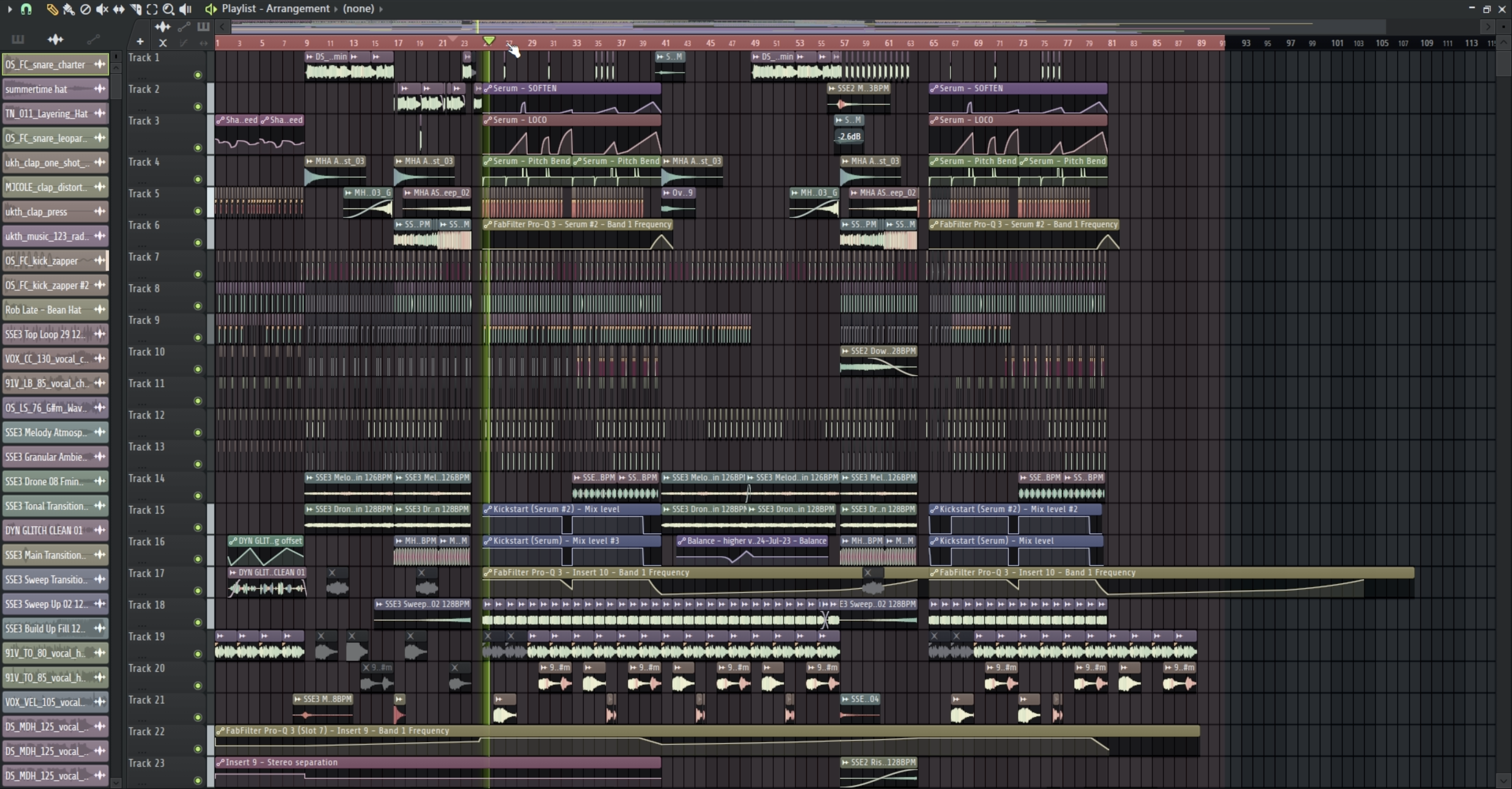
Task: Open the Playlist options menu arrow
Action: 9,9
